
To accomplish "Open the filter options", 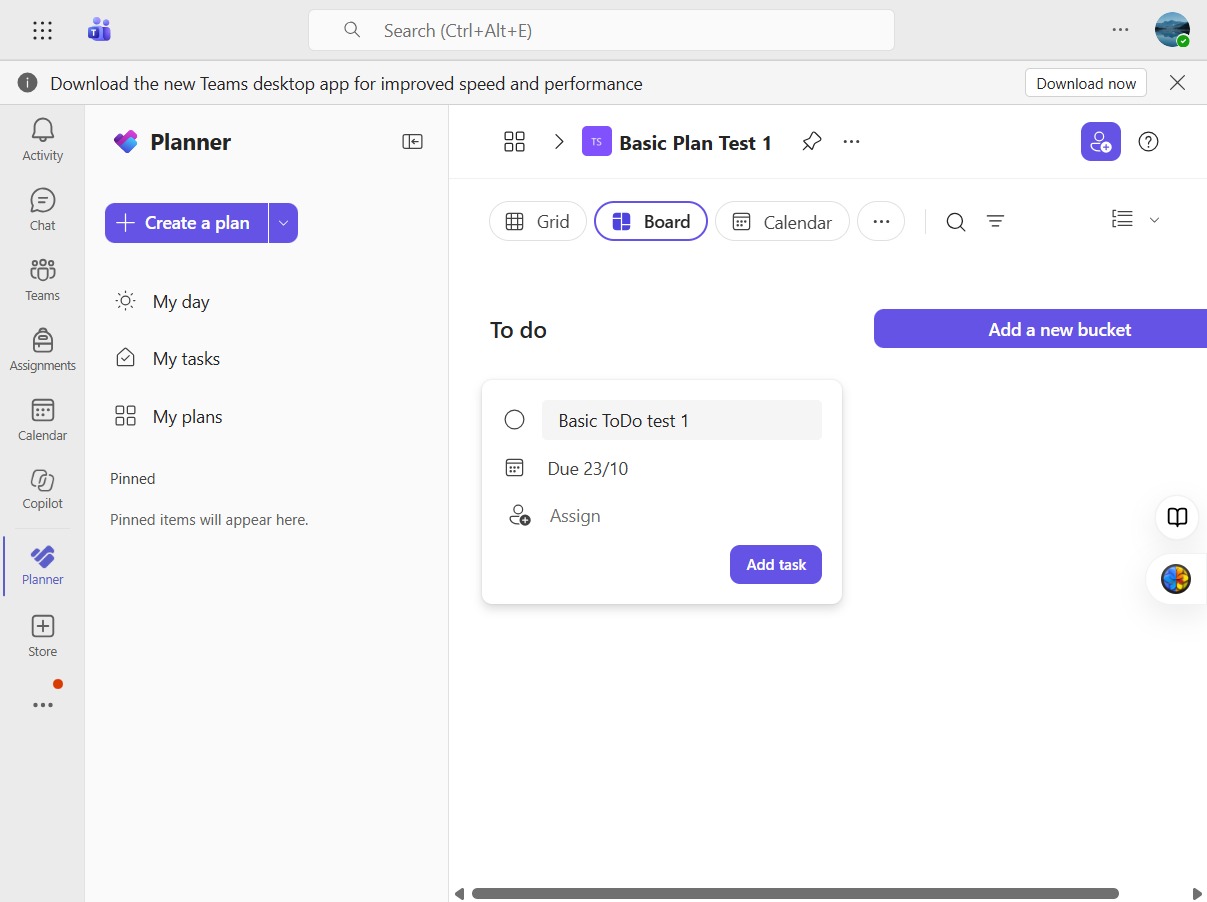I will point(996,222).
